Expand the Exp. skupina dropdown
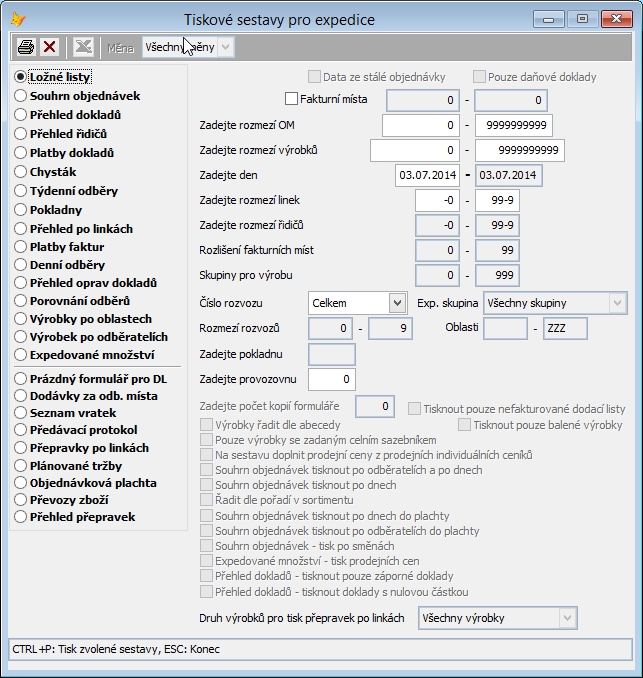This screenshot has width=643, height=678. pos(617,303)
